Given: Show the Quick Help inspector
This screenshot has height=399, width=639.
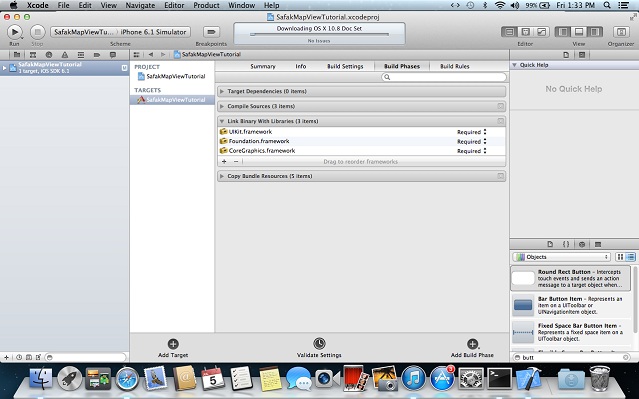Looking at the screenshot, I should [582, 55].
